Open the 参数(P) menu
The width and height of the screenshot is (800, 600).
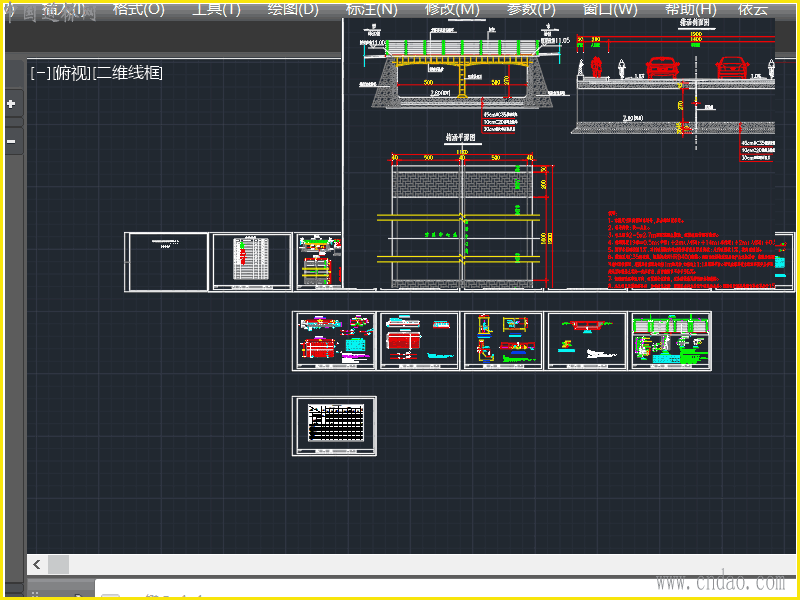tap(532, 9)
